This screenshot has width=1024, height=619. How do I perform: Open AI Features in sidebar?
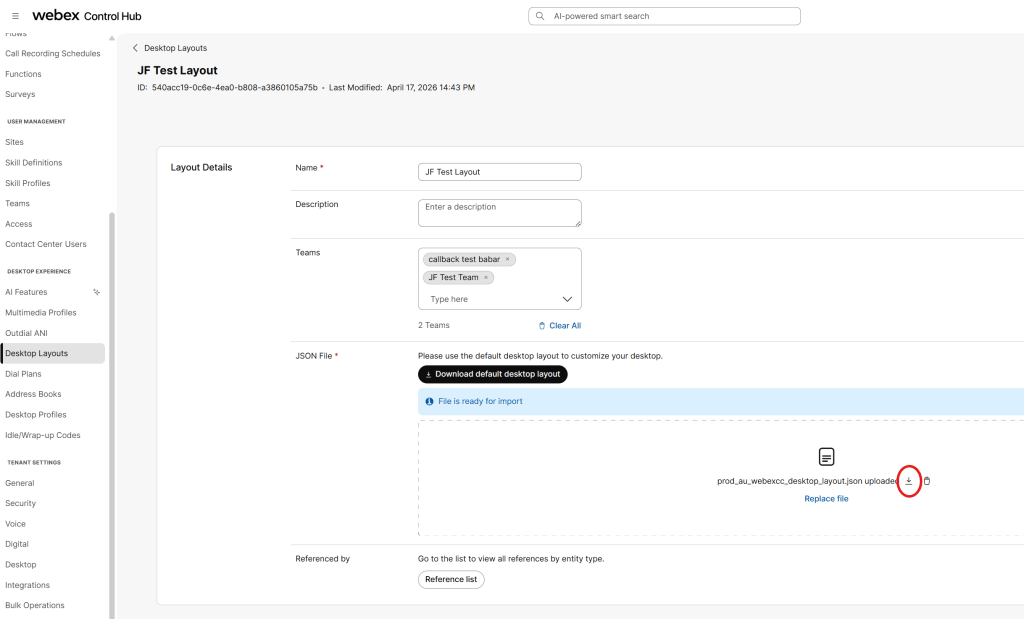point(26,292)
